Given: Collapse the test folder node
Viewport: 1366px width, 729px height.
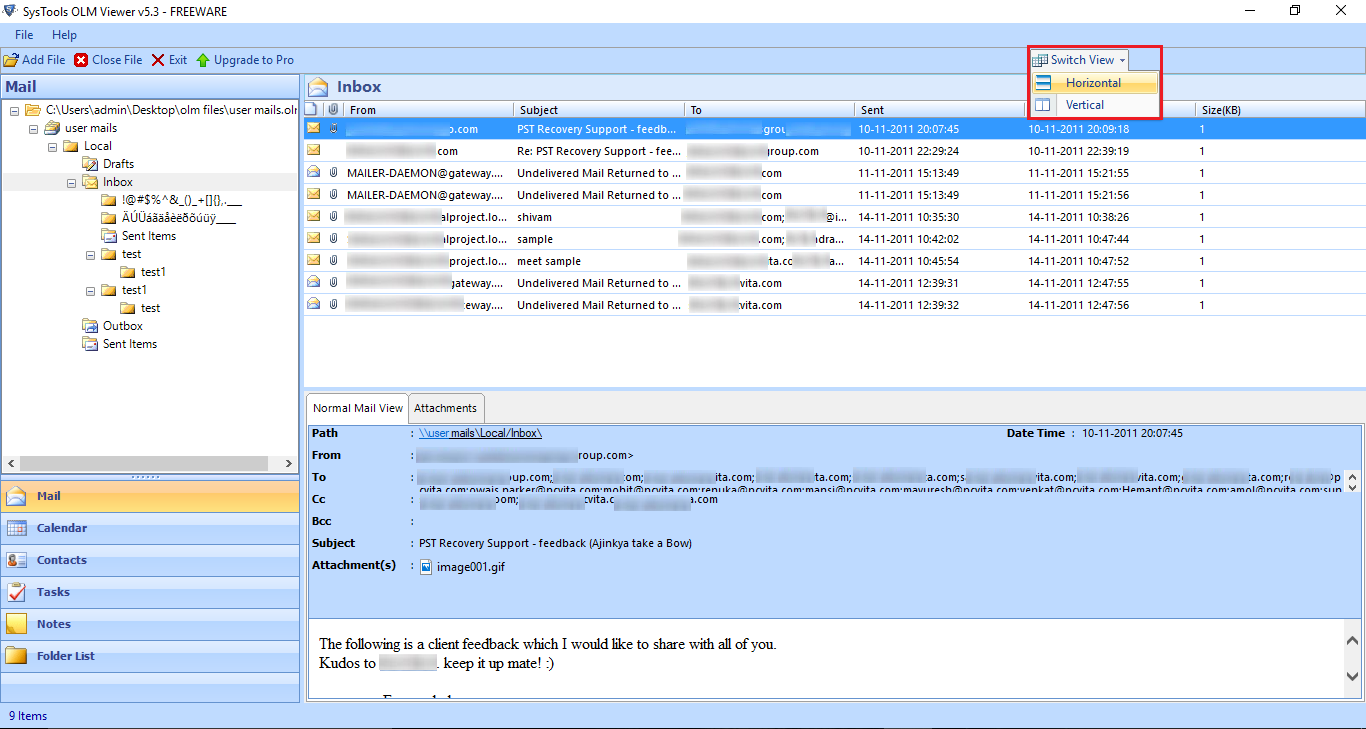Looking at the screenshot, I should [90, 254].
